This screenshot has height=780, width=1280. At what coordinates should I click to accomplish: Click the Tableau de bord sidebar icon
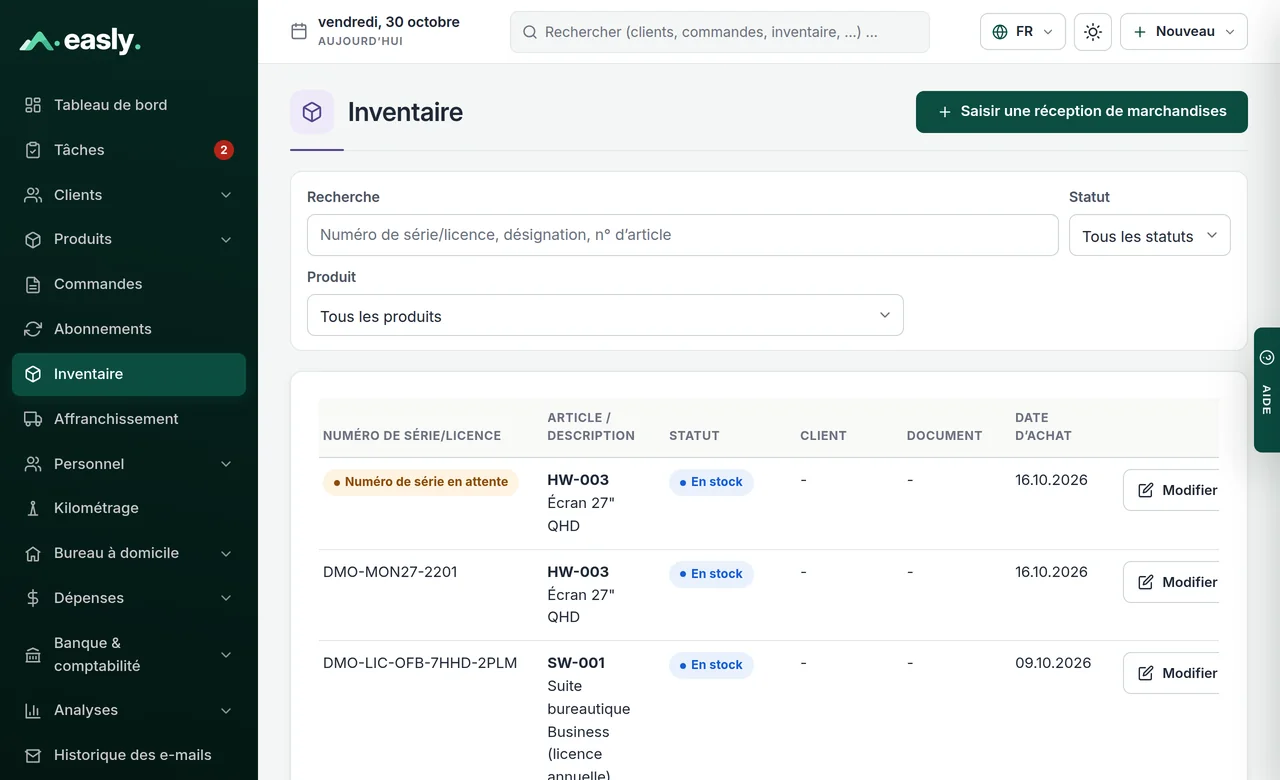click(x=33, y=105)
